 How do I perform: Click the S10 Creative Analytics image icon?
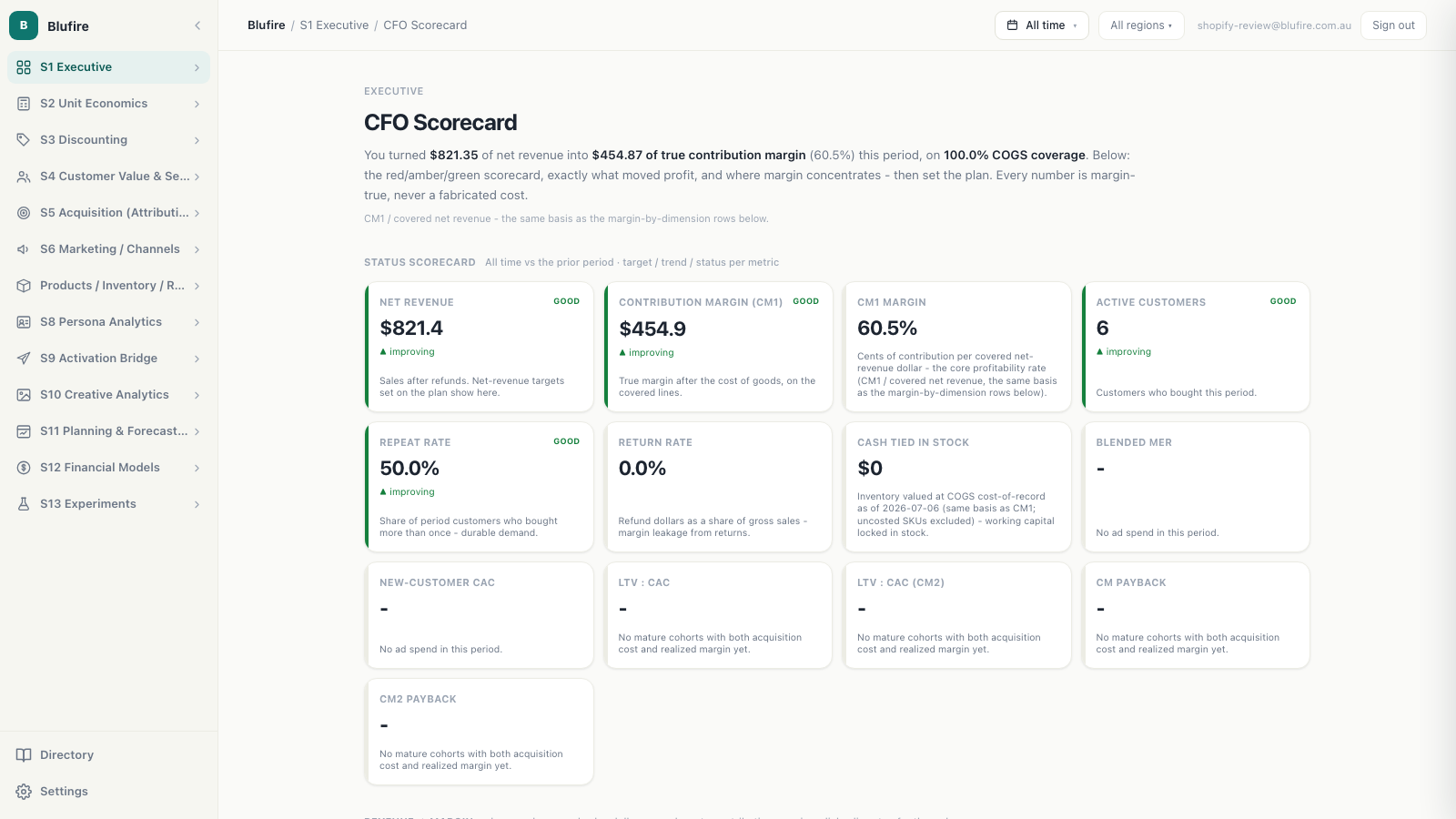(x=24, y=395)
